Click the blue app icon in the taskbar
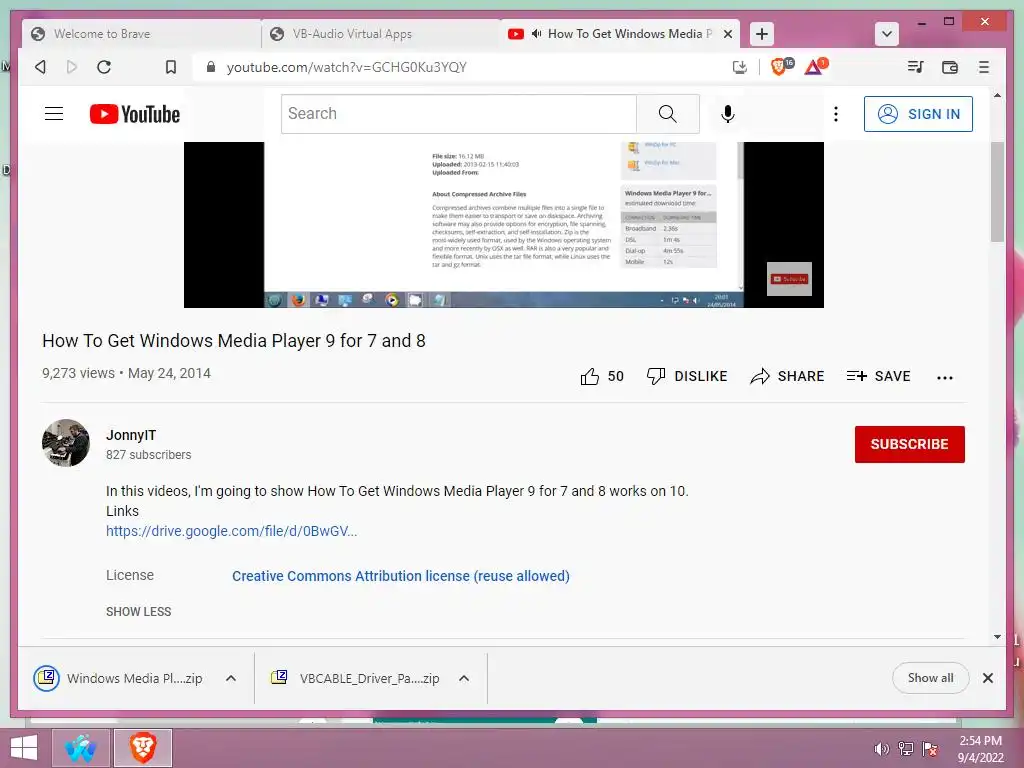The width and height of the screenshot is (1024, 768). coord(80,748)
